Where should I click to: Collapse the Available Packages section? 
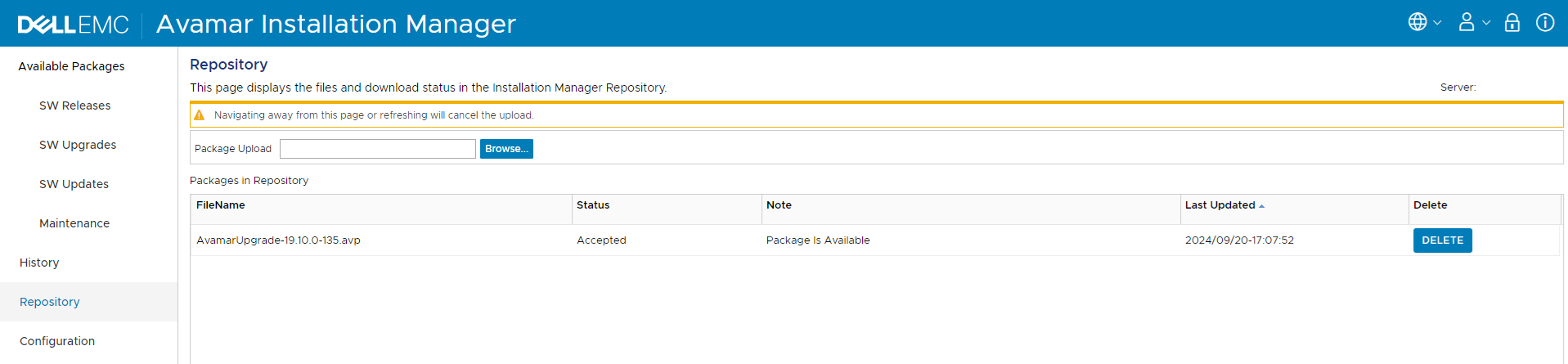[x=71, y=66]
